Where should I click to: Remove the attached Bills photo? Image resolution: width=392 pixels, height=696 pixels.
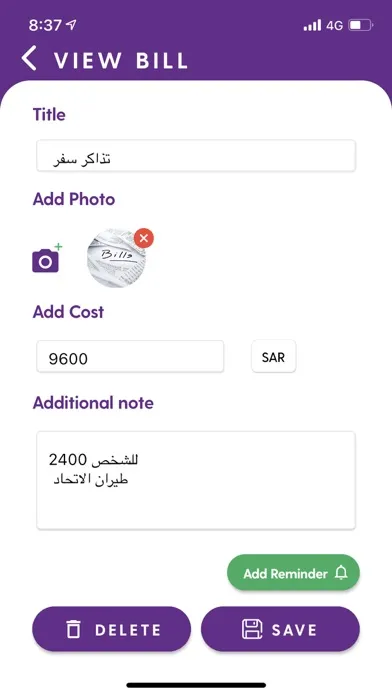[x=144, y=238]
